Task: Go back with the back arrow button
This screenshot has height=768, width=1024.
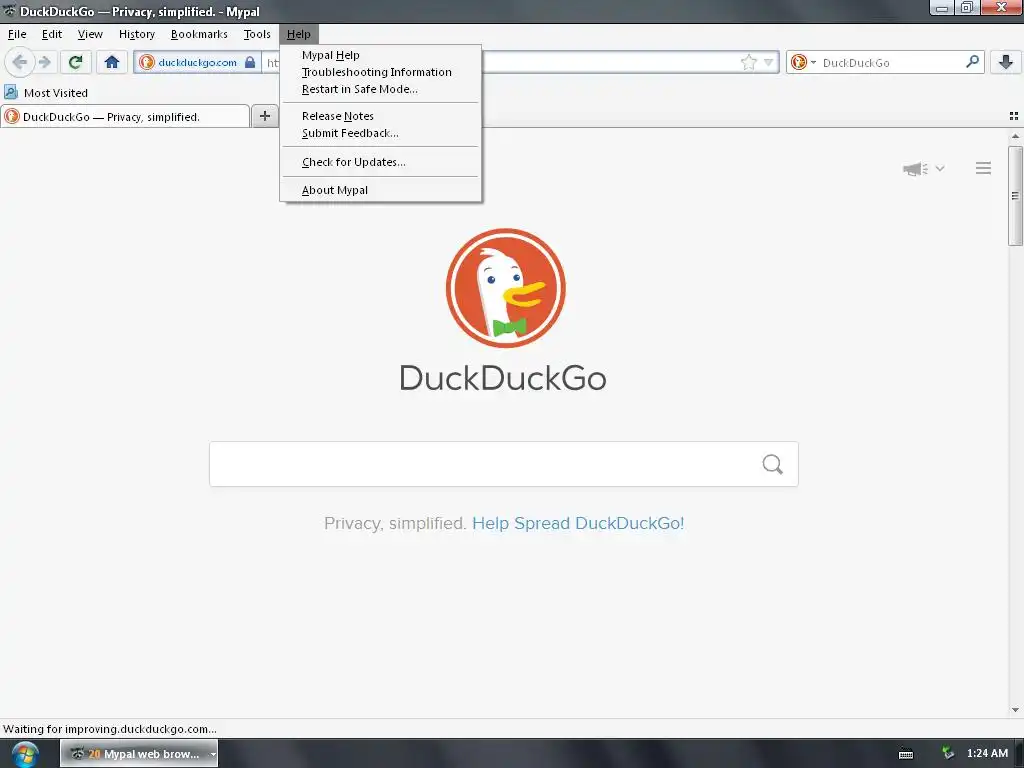Action: (x=20, y=62)
